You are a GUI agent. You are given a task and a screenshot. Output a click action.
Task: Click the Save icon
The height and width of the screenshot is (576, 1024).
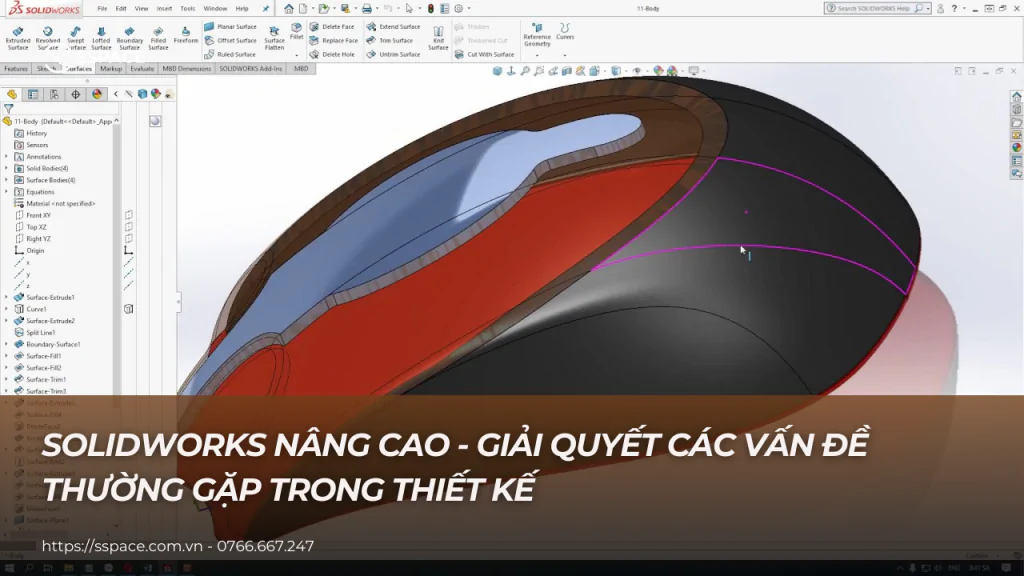coord(345,8)
